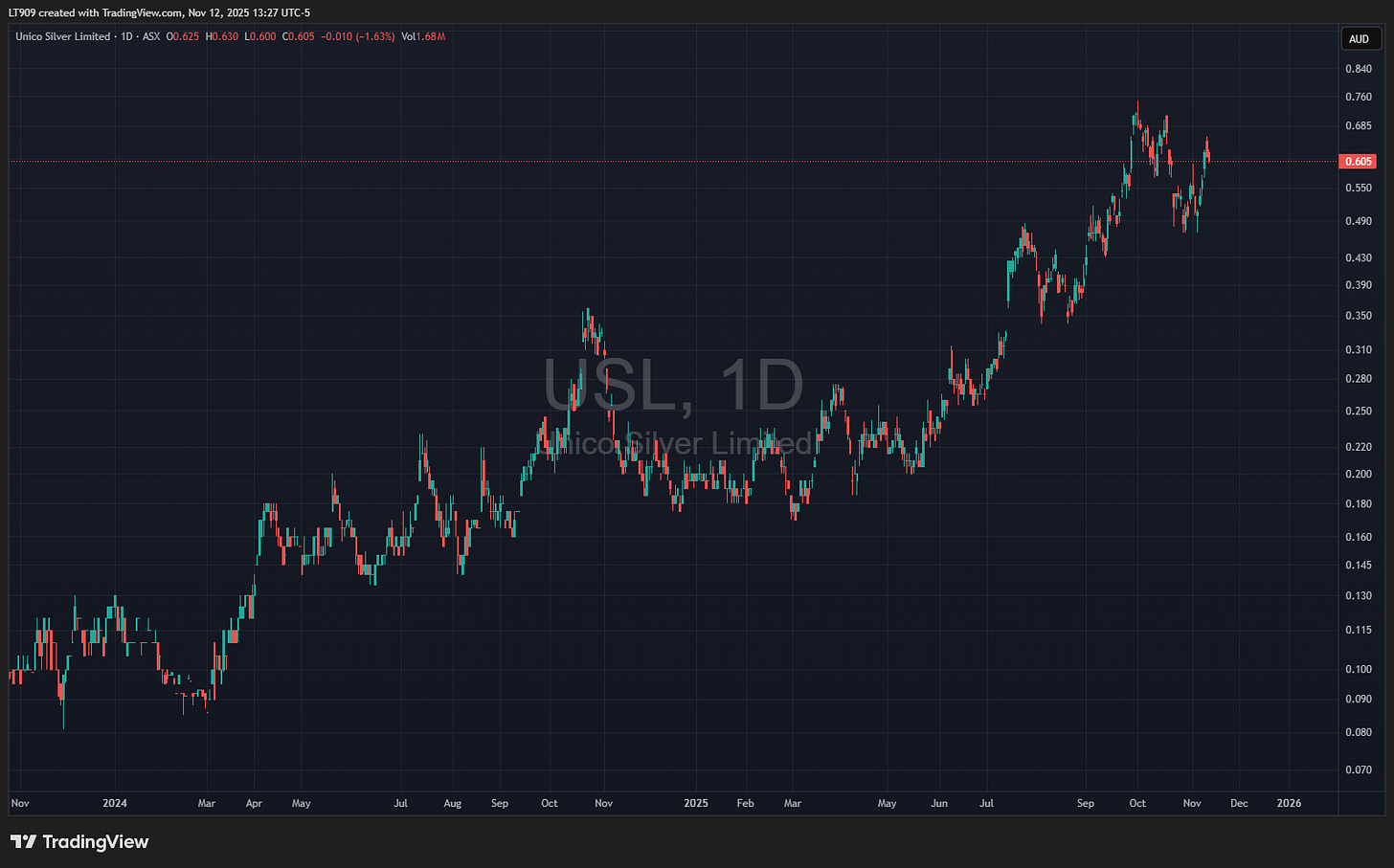The image size is (1394, 868).
Task: Click the 0.760 price axis label
Action: tap(1358, 98)
